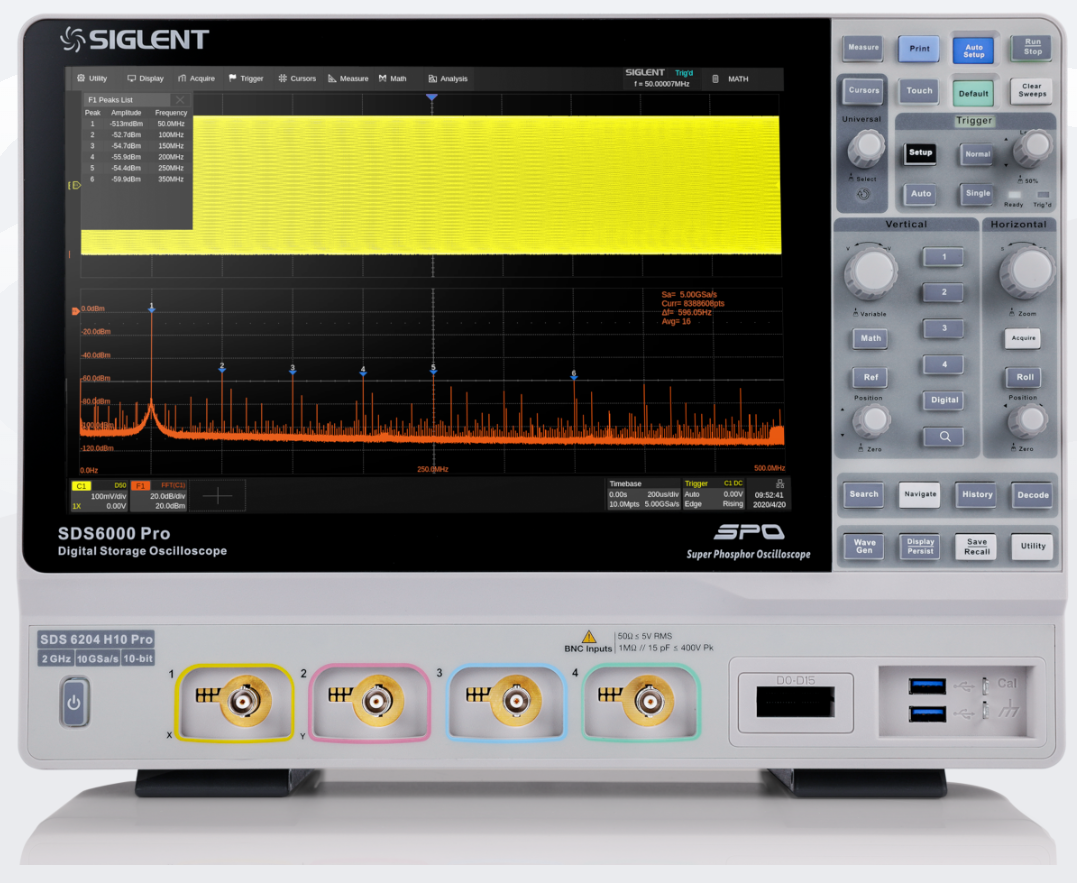The width and height of the screenshot is (1077, 883).
Task: Select the channel 2 pink BNC input connector
Action: pos(376,701)
